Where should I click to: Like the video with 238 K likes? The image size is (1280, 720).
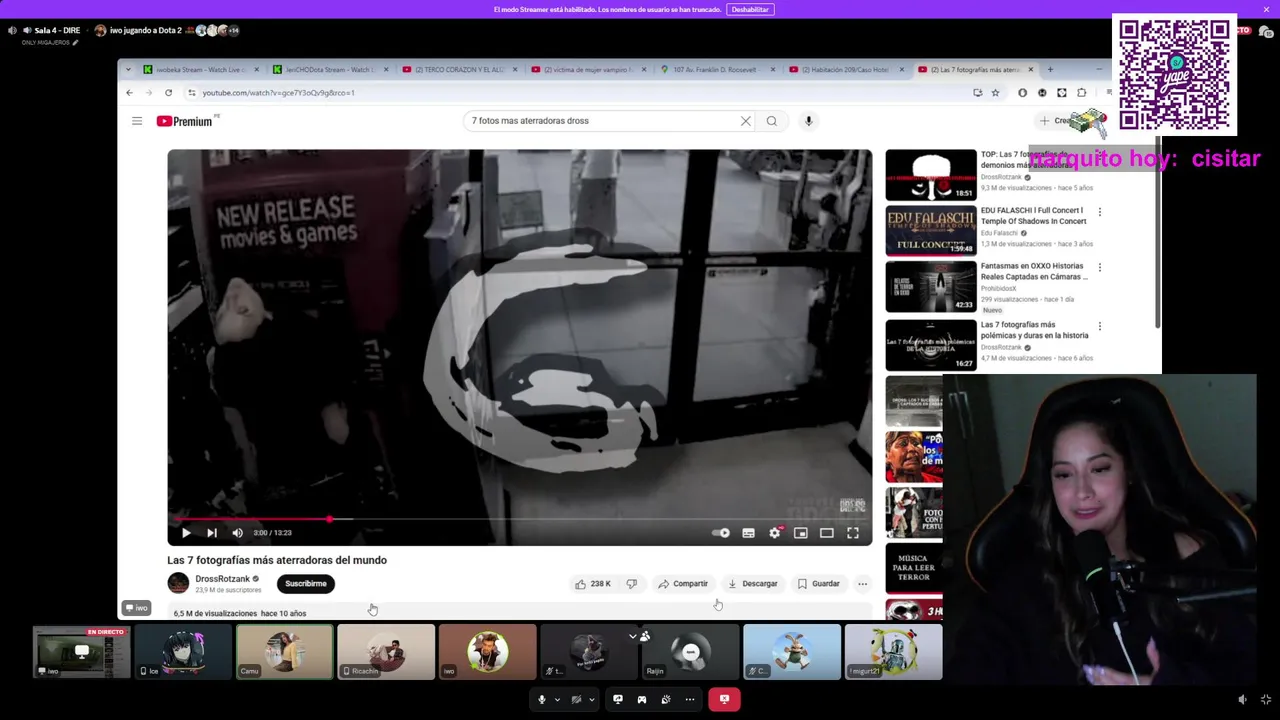592,584
